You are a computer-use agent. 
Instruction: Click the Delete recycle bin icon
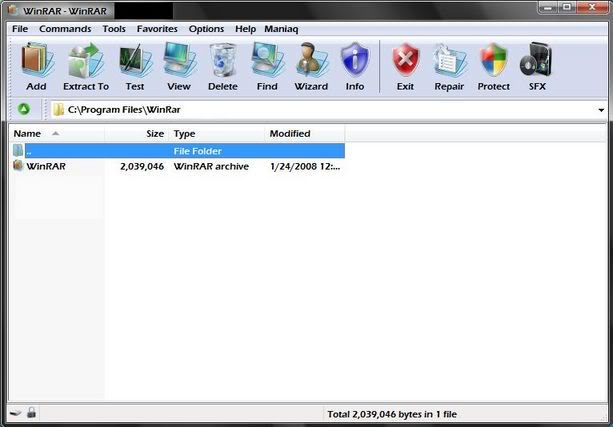pyautogui.click(x=223, y=61)
